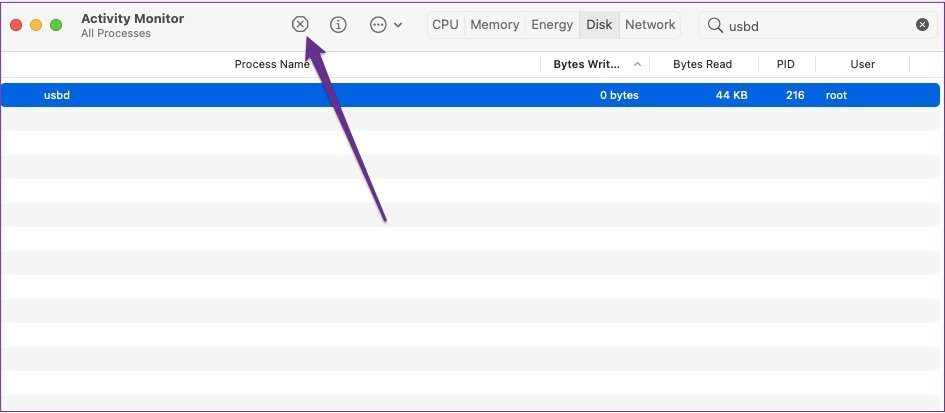Image resolution: width=945 pixels, height=413 pixels.
Task: Select the Disk tab
Action: 599,25
